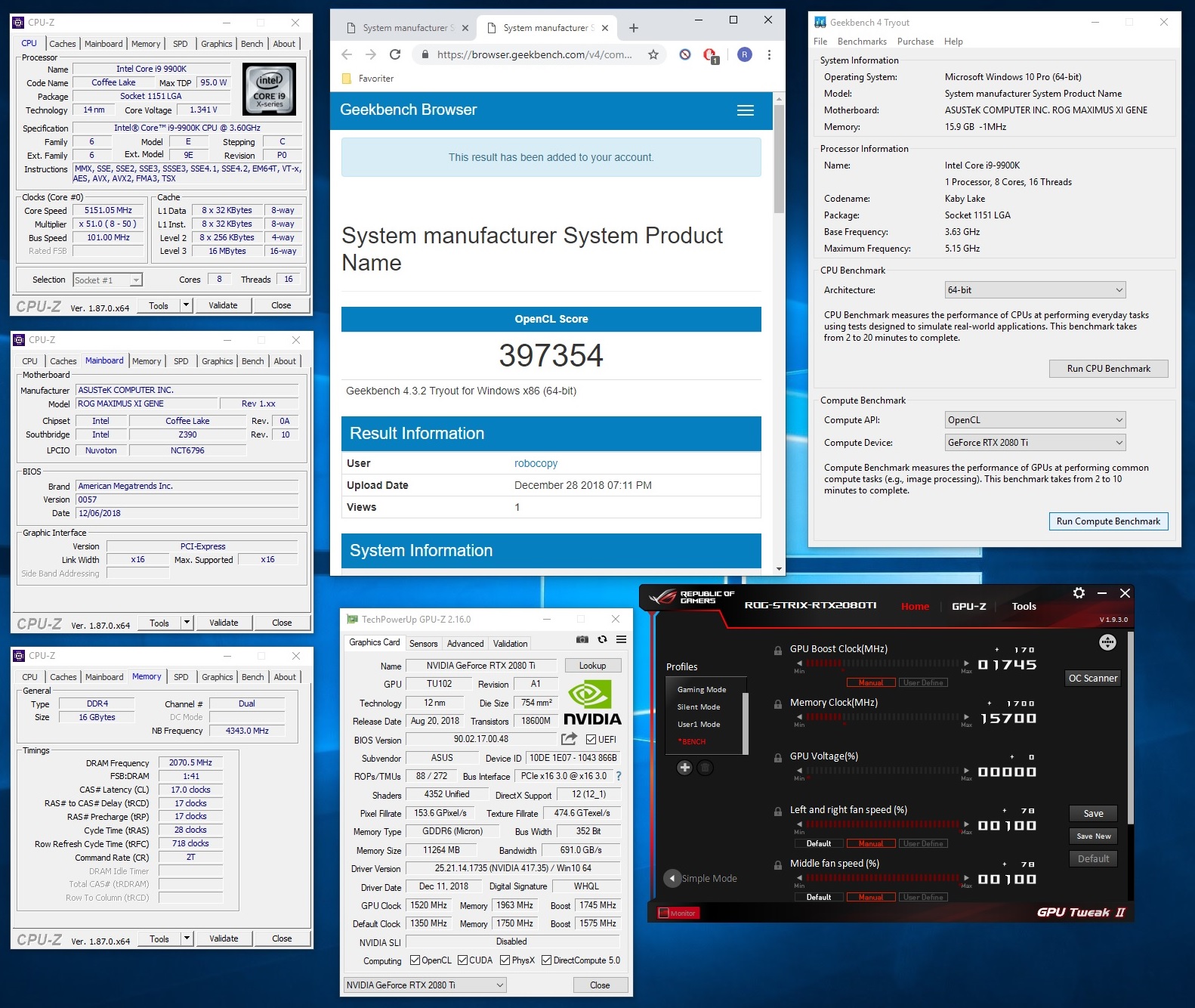Toggle OpenCL checkbox in GPU-Z

coord(415,960)
